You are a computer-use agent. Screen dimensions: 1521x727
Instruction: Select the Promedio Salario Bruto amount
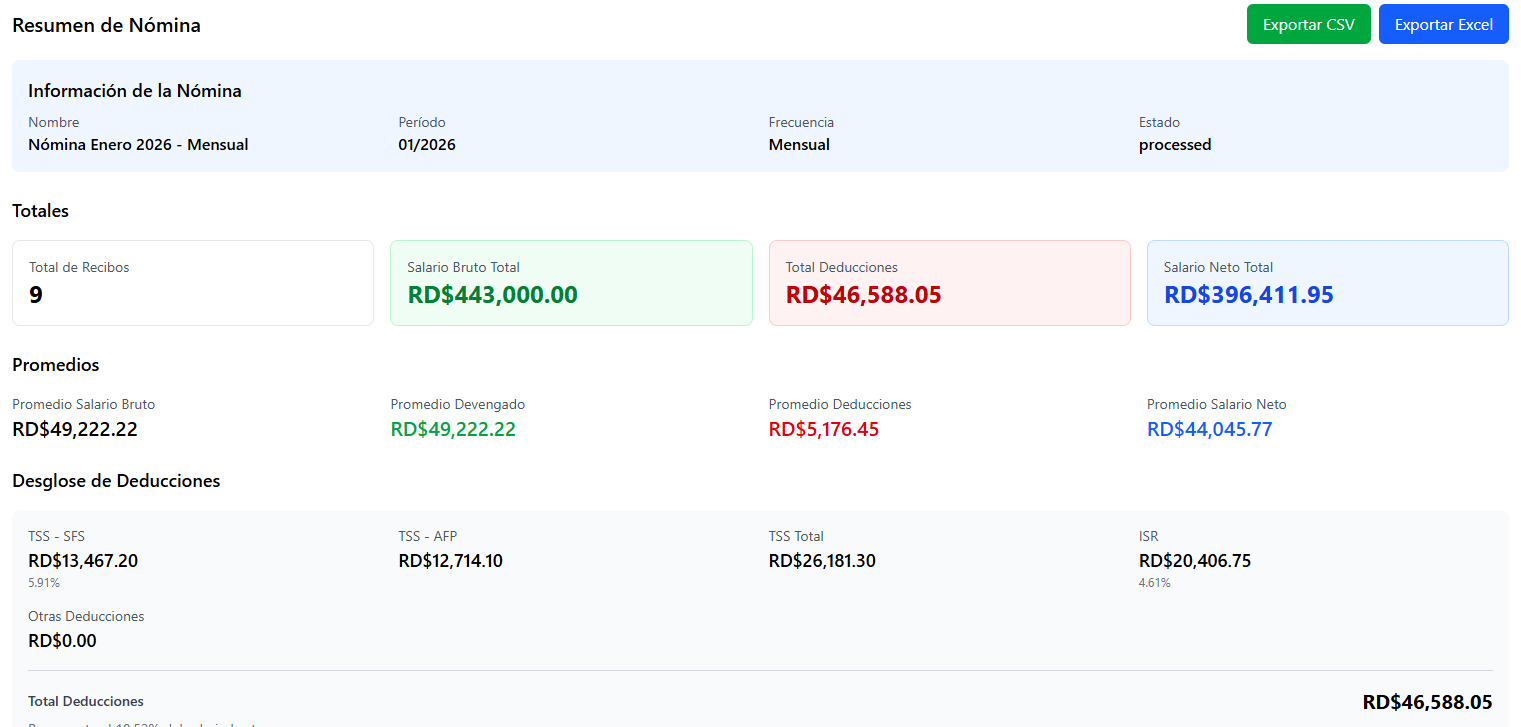pos(75,430)
